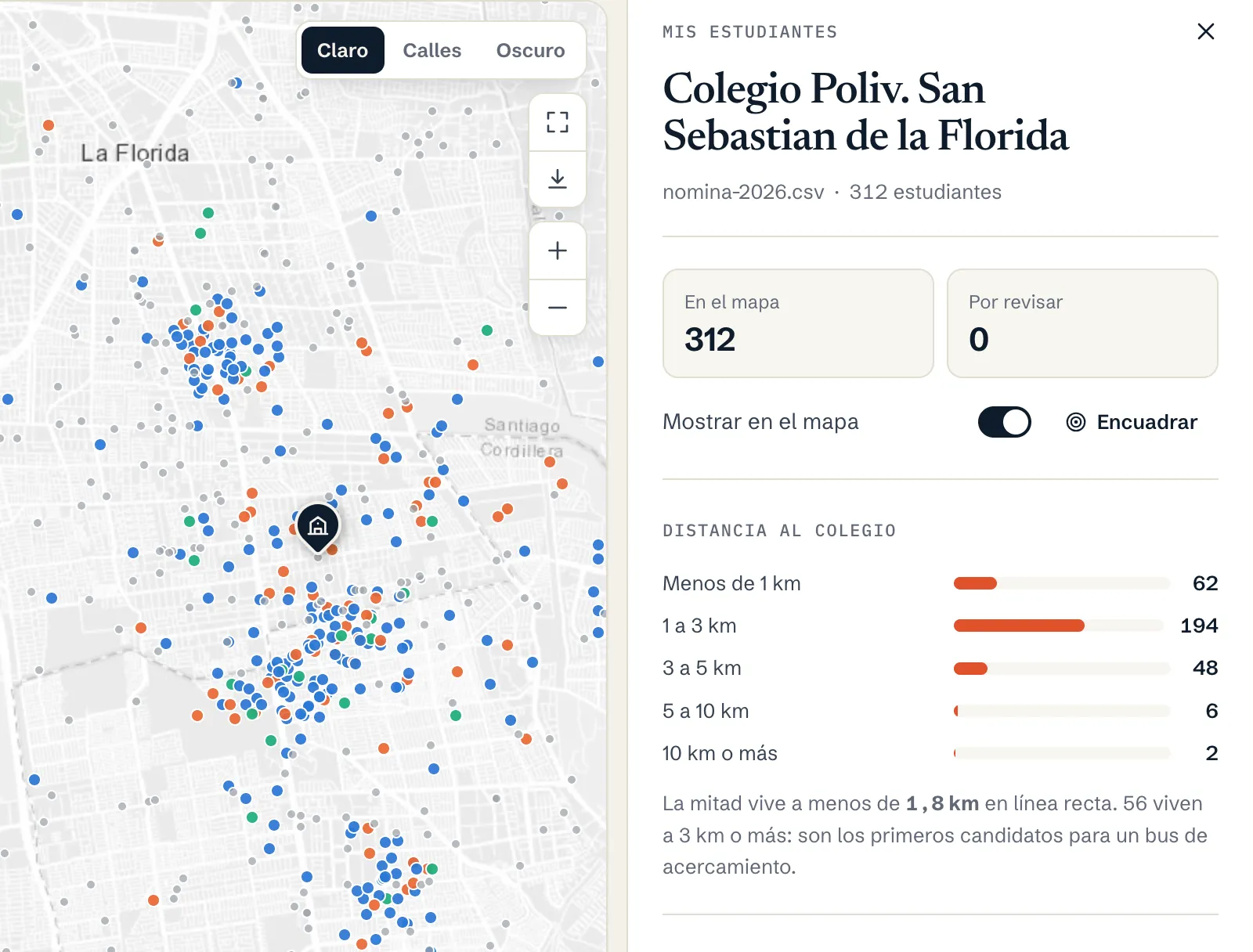Viewport: 1253px width, 952px height.
Task: Click the 312 estudiantes text
Action: point(925,192)
